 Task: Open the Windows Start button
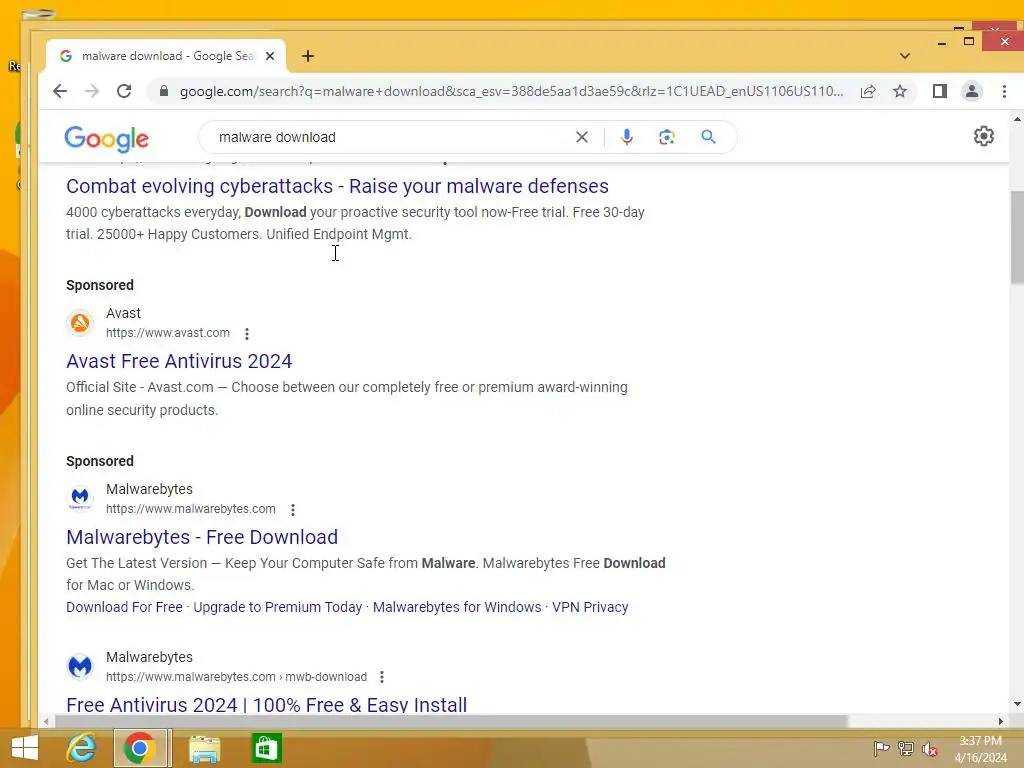pos(25,748)
